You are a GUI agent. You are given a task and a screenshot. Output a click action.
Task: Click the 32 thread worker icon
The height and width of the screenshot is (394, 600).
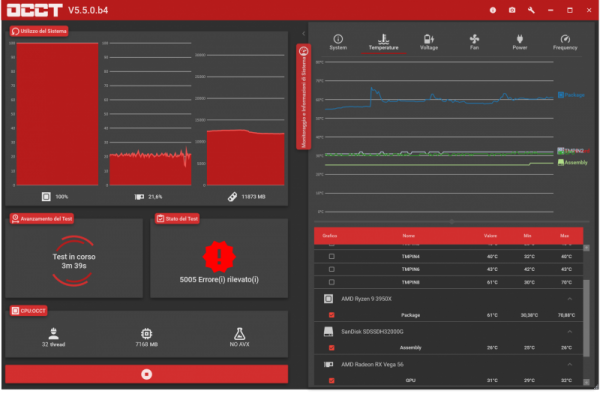[54, 334]
